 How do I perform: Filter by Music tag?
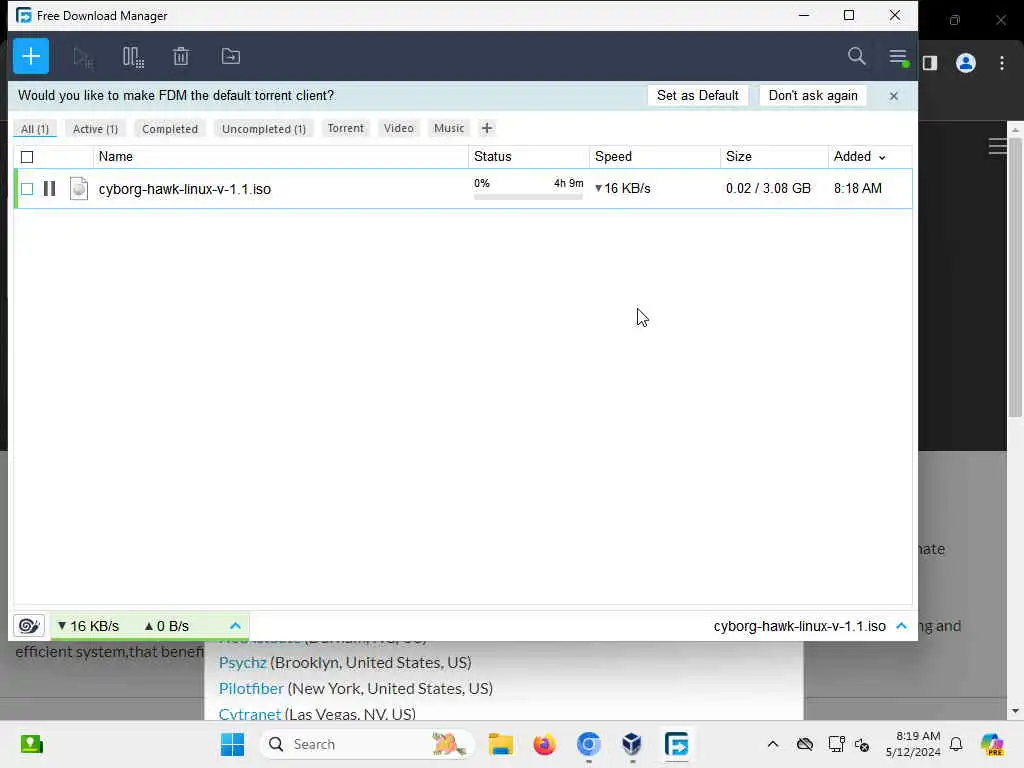(x=449, y=128)
